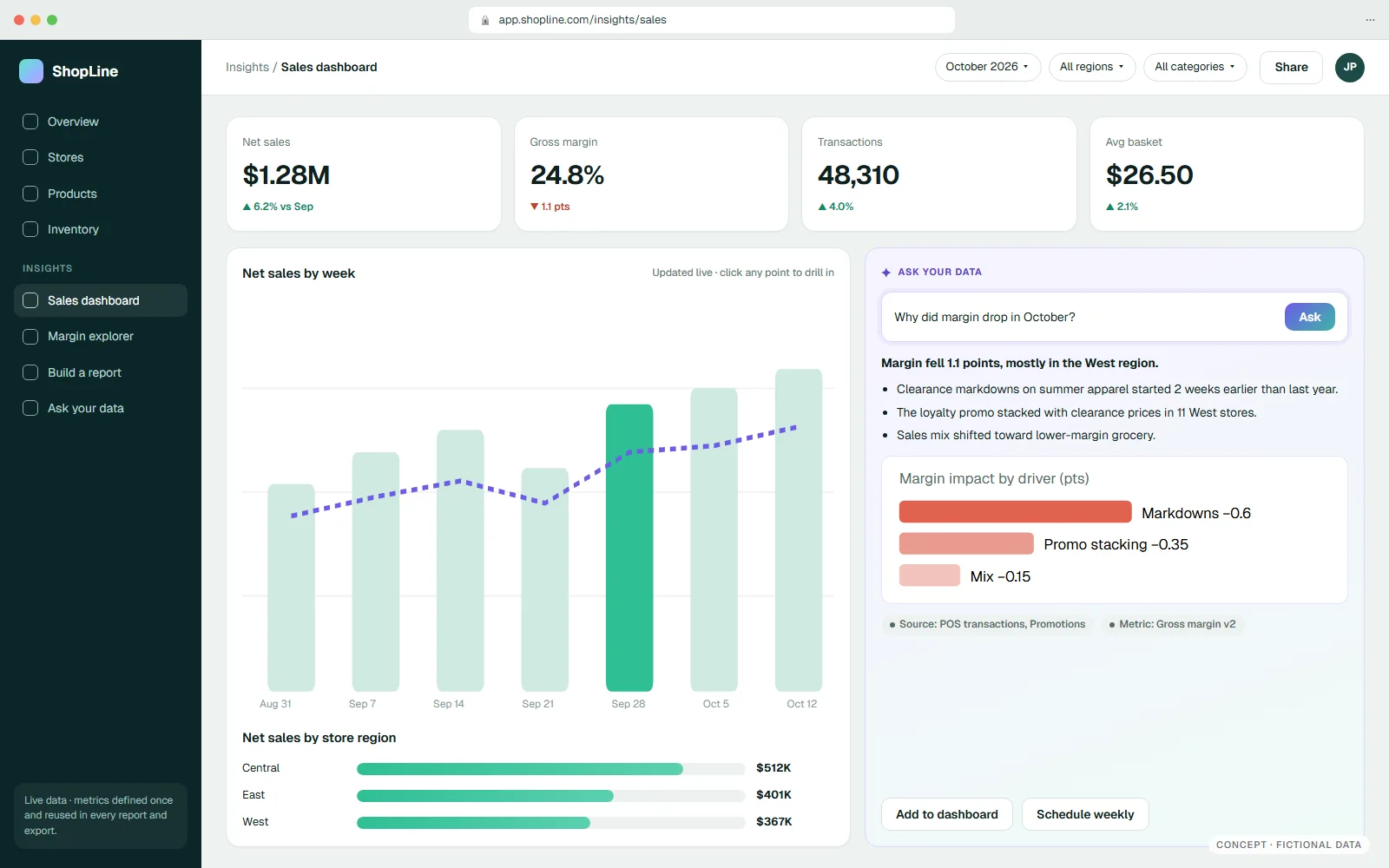Click the Promo stacking impact bar
Screen dimensions: 1389x868
966,544
